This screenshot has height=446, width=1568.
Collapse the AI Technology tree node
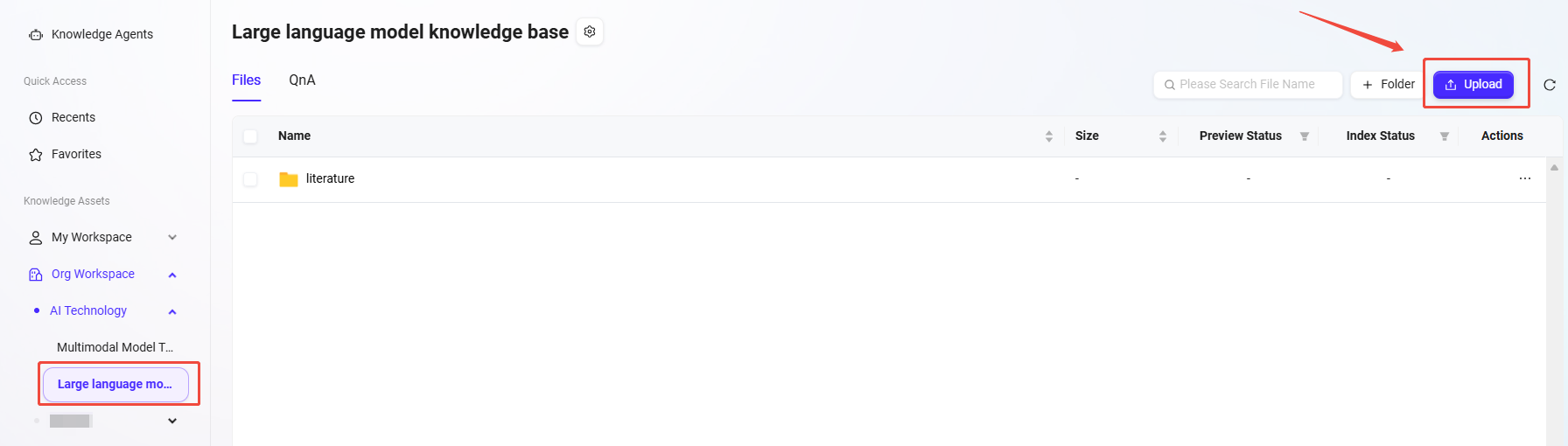coord(172,311)
